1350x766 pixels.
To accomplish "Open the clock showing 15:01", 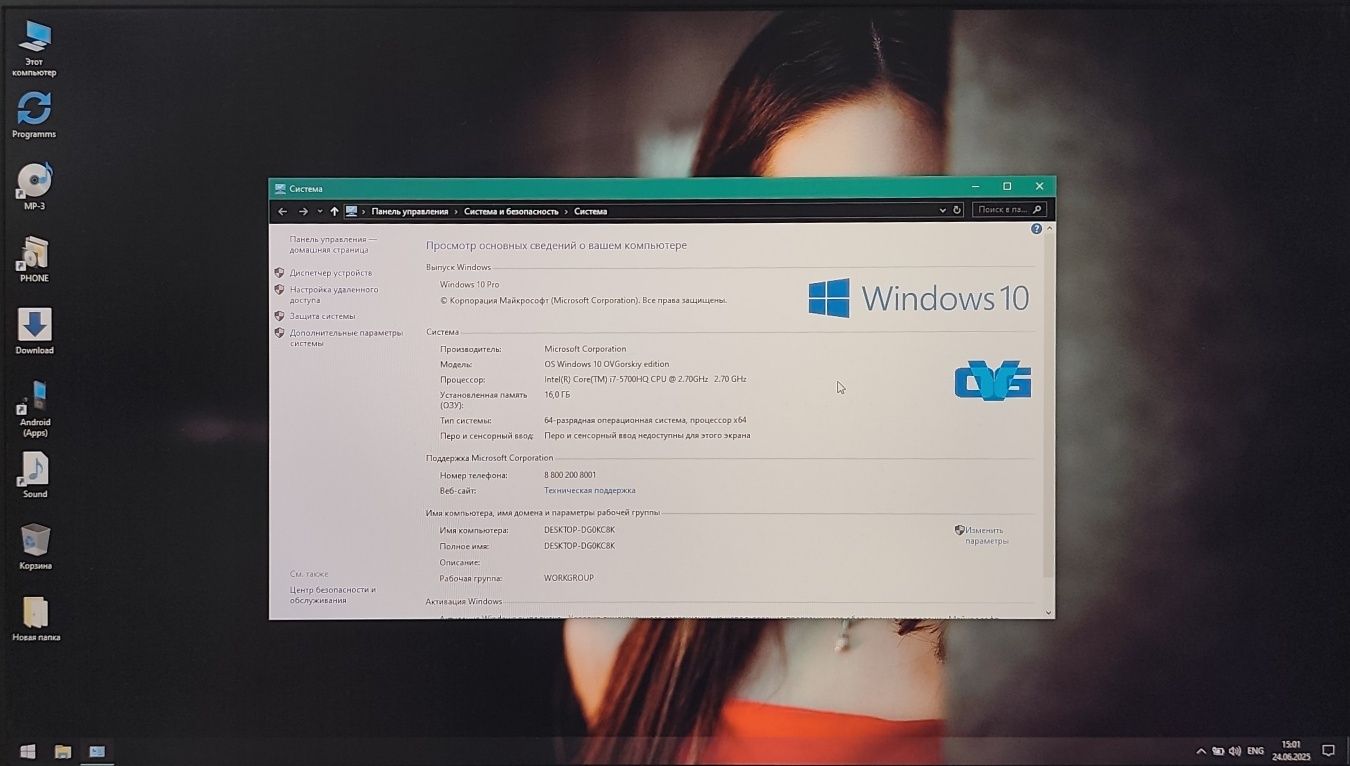I will click(1290, 751).
